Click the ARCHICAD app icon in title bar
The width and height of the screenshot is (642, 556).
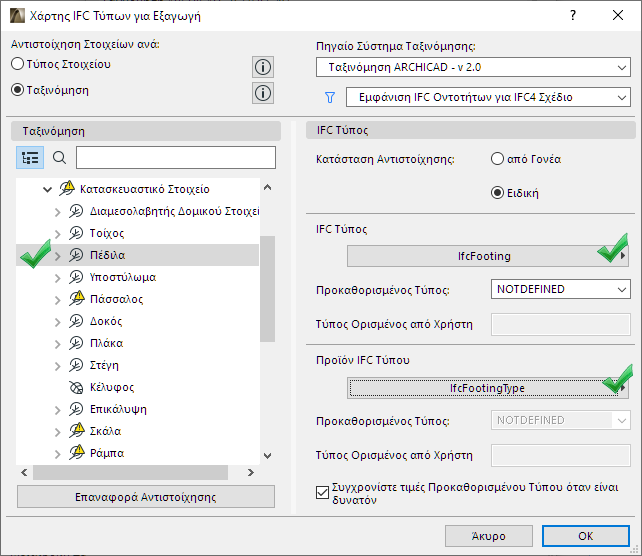coord(17,16)
